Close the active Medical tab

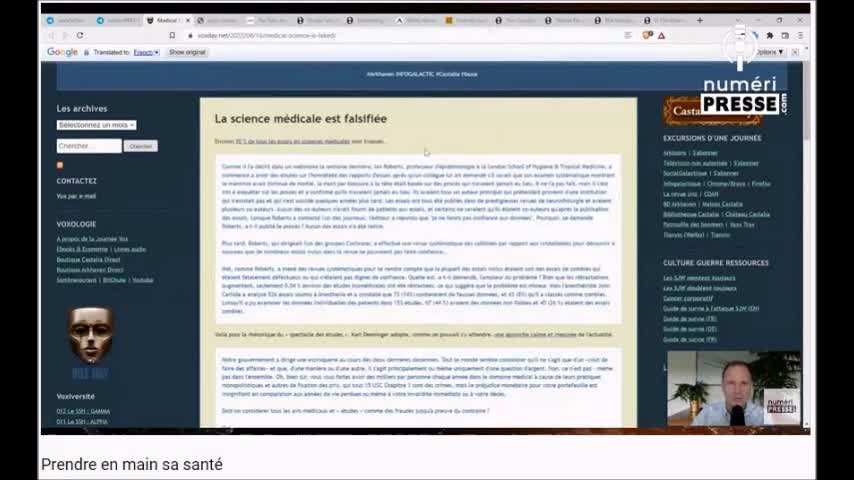tap(188, 20)
